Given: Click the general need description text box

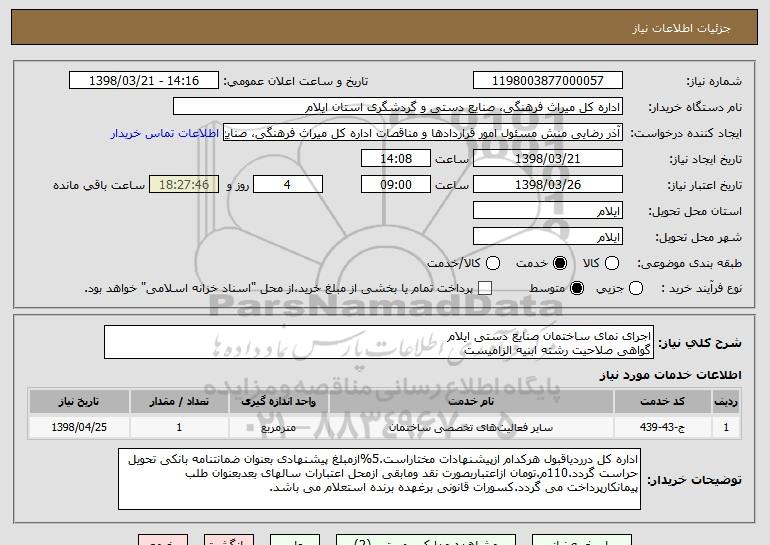Looking at the screenshot, I should tap(379, 342).
